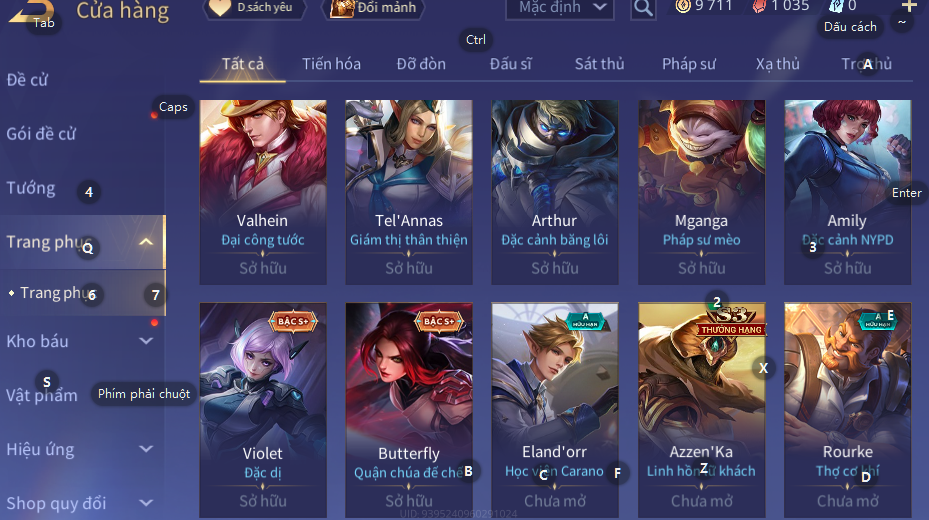This screenshot has height=520, width=929.
Task: Click the plus icon to add currency
Action: click(x=909, y=7)
